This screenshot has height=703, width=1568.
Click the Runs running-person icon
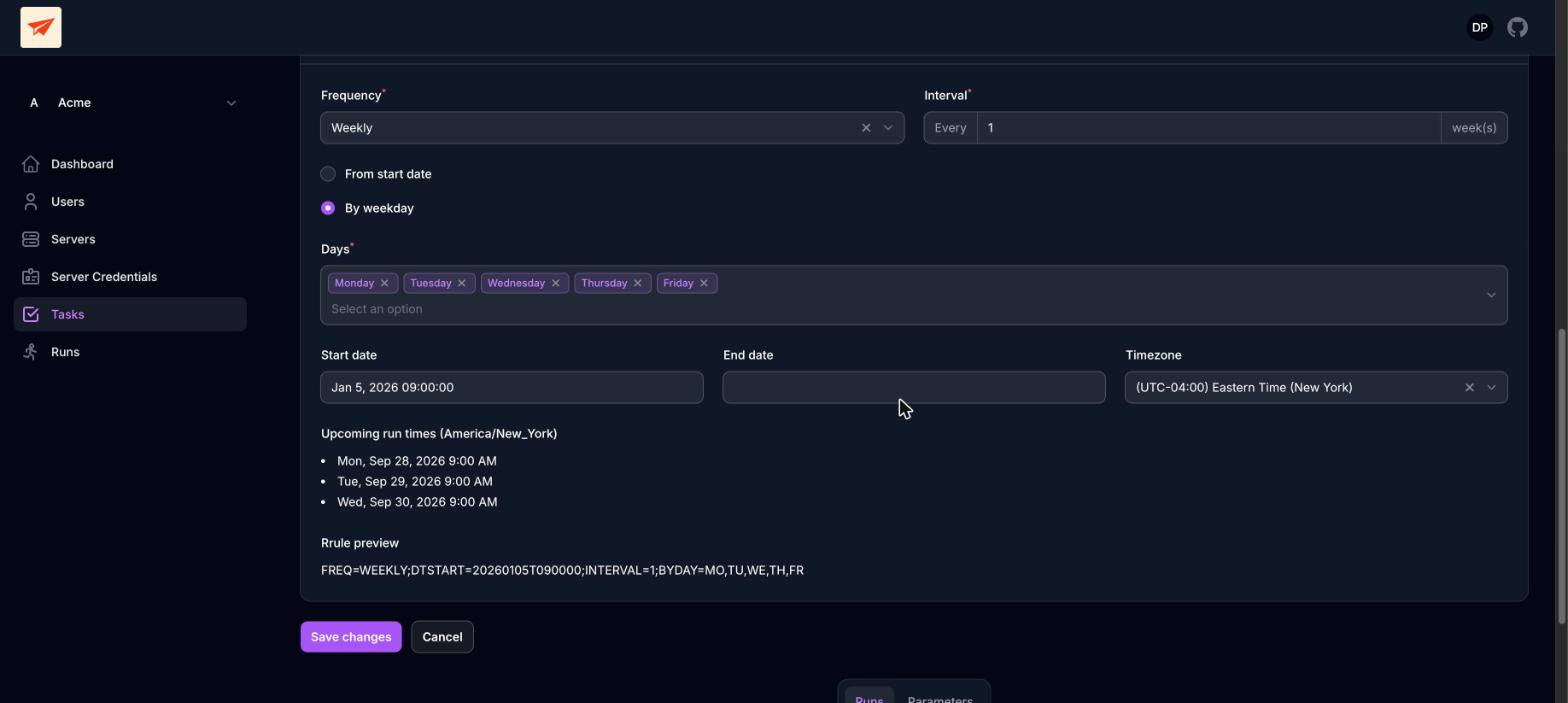[x=31, y=352]
